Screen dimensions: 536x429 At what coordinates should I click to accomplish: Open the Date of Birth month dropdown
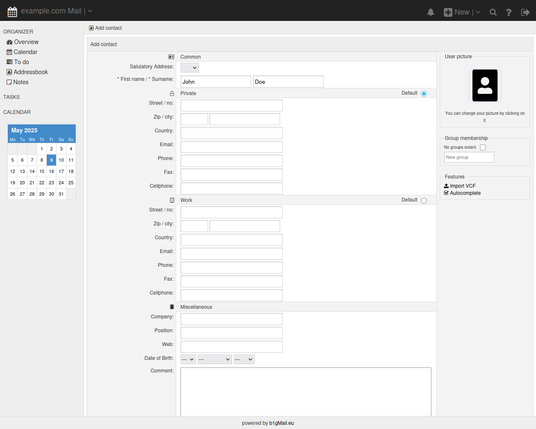(214, 359)
